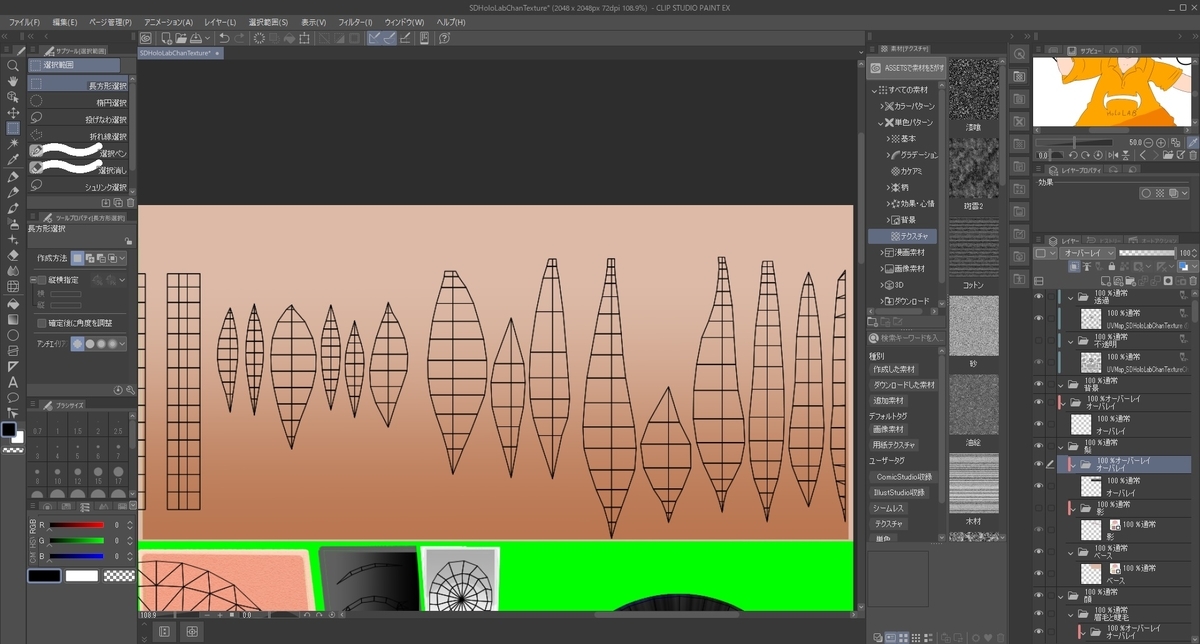This screenshot has width=1200, height=644.
Task: Click the Undo arrow in the command bar
Action: (x=224, y=38)
